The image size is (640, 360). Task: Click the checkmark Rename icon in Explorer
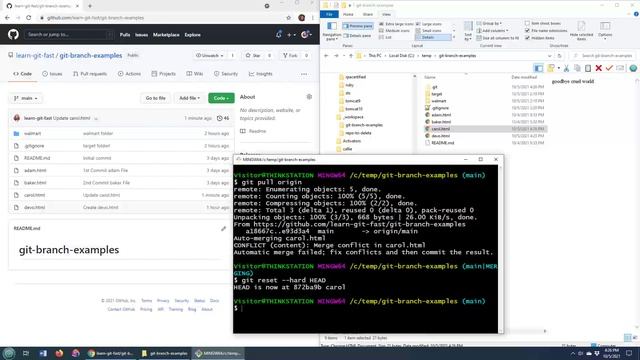coord(609,68)
